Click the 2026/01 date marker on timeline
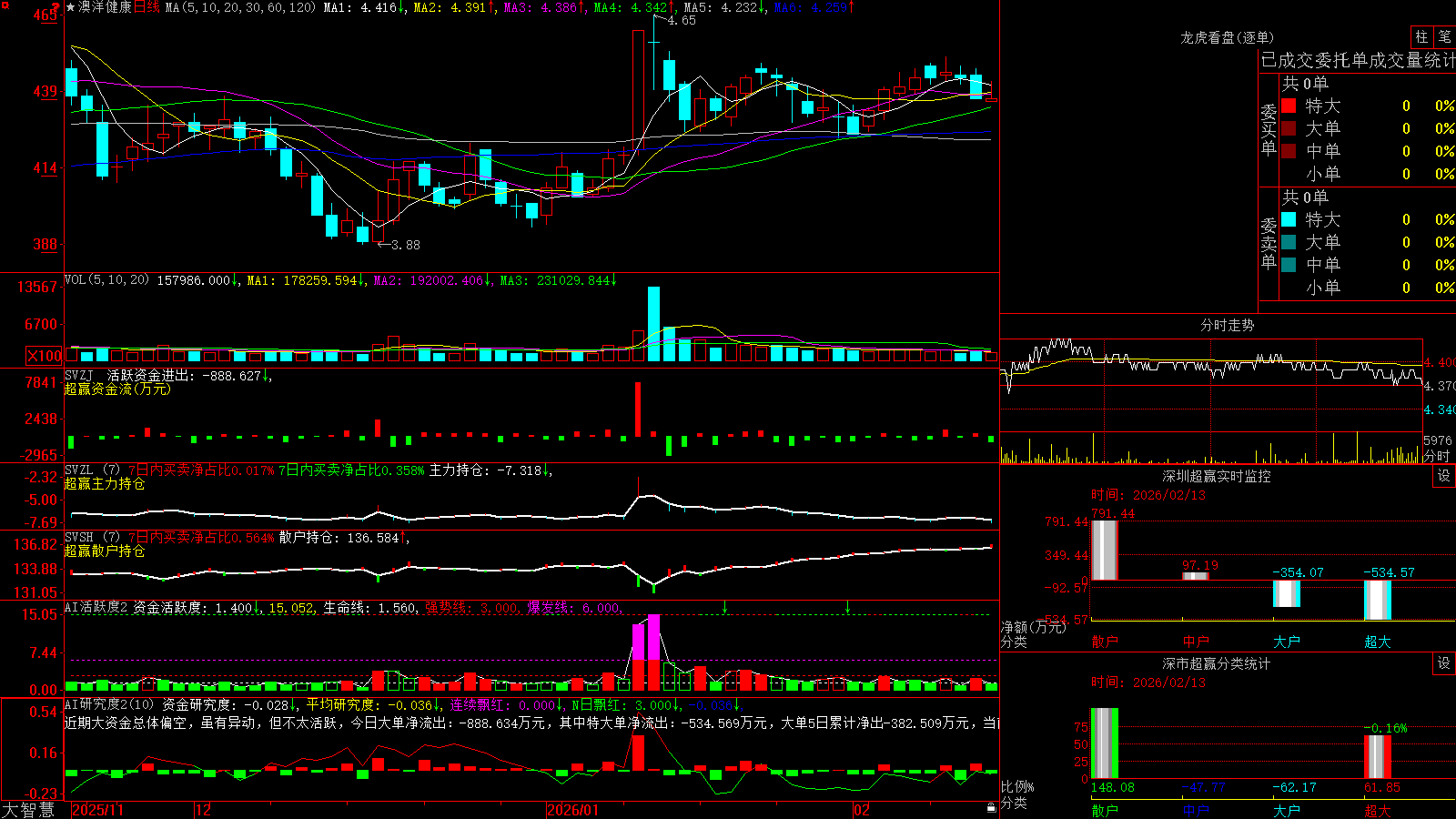The image size is (1456, 819). pyautogui.click(x=573, y=810)
